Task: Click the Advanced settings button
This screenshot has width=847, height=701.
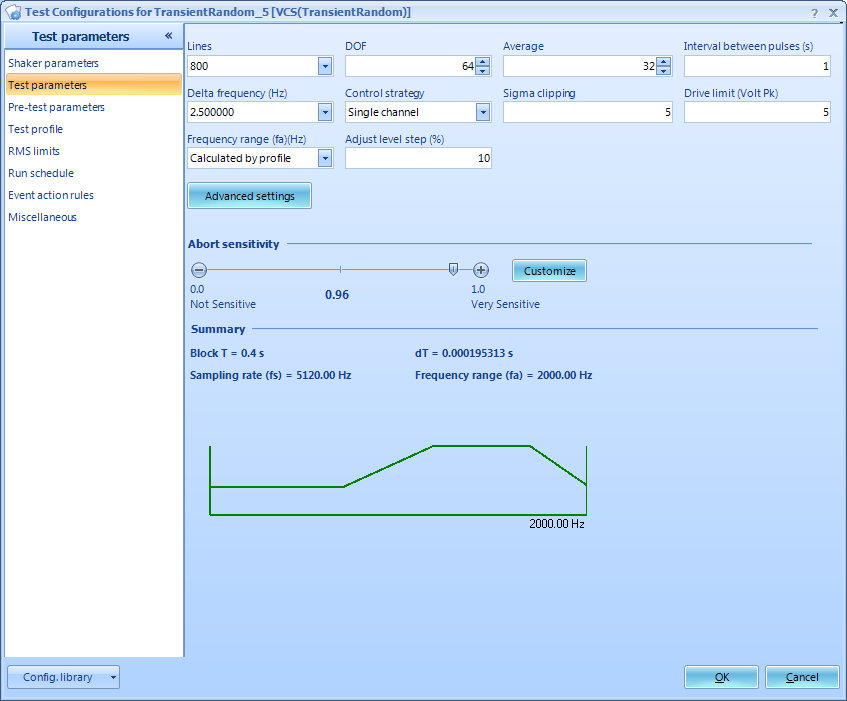Action: point(250,196)
